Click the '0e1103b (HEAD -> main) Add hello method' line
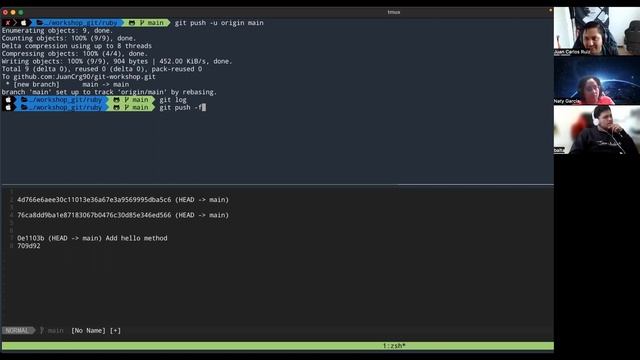640x360 pixels. pyautogui.click(x=92, y=238)
